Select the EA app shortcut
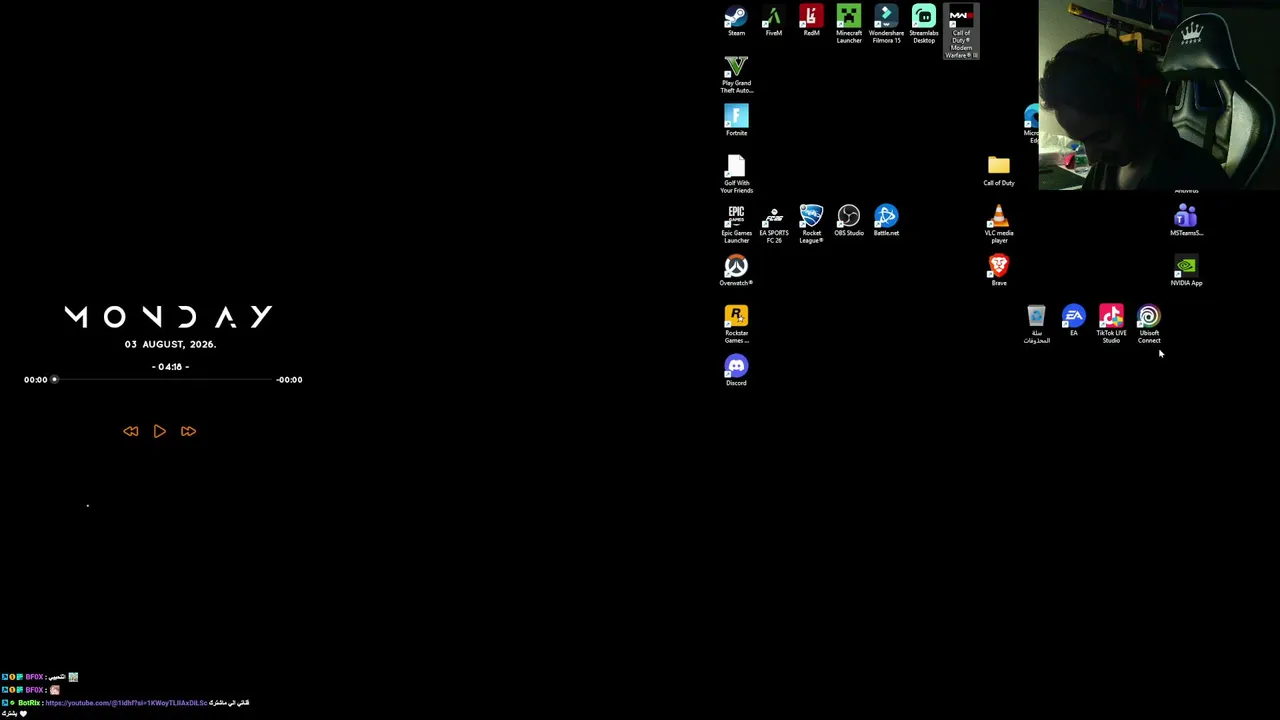This screenshot has width=1280, height=720. tap(1074, 321)
